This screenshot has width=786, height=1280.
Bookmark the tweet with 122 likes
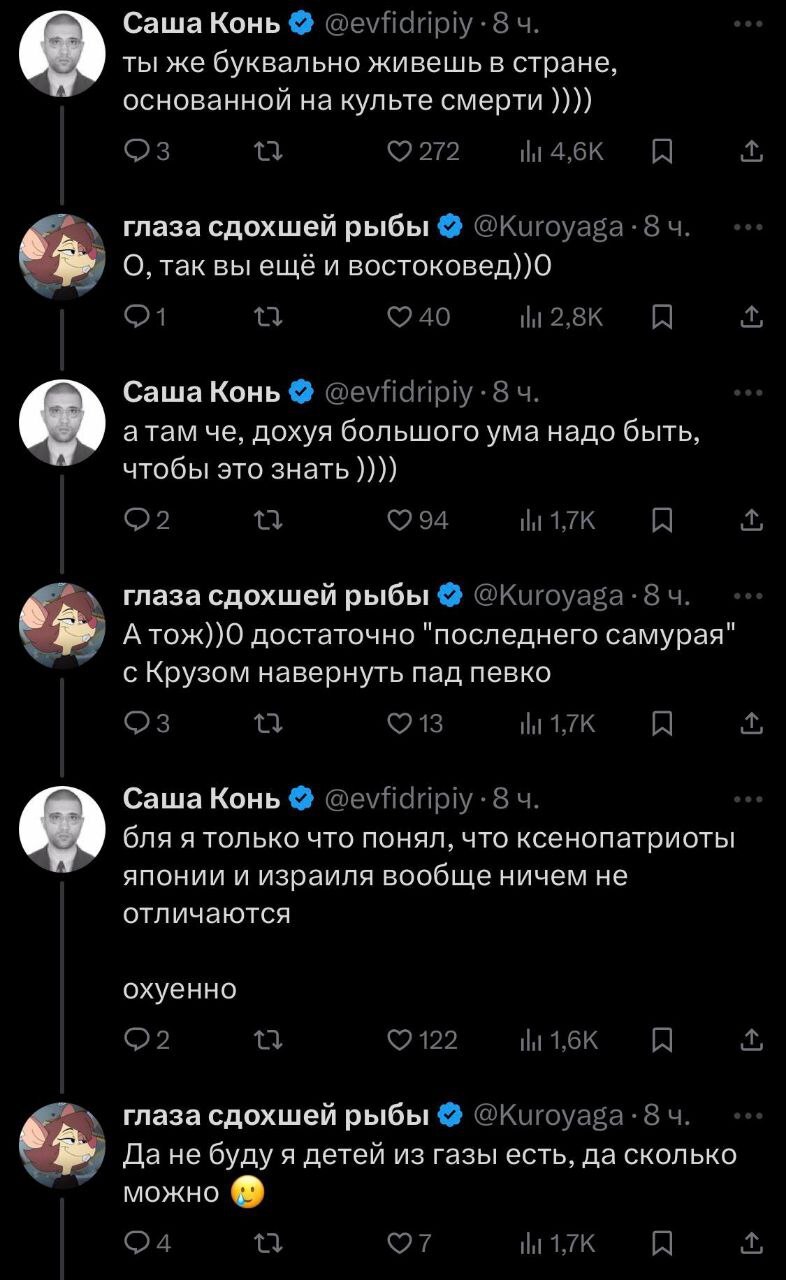pos(661,1041)
